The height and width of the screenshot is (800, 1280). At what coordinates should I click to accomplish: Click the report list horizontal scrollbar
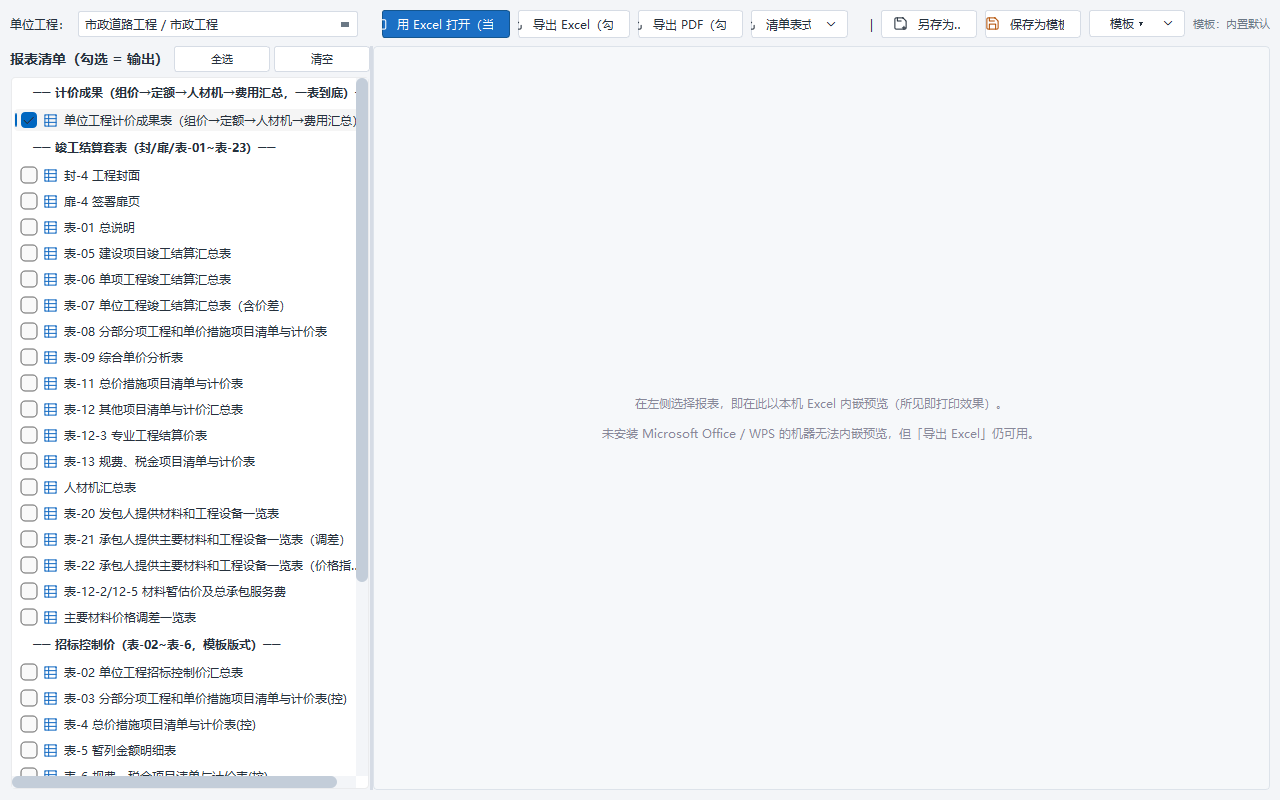[174, 782]
